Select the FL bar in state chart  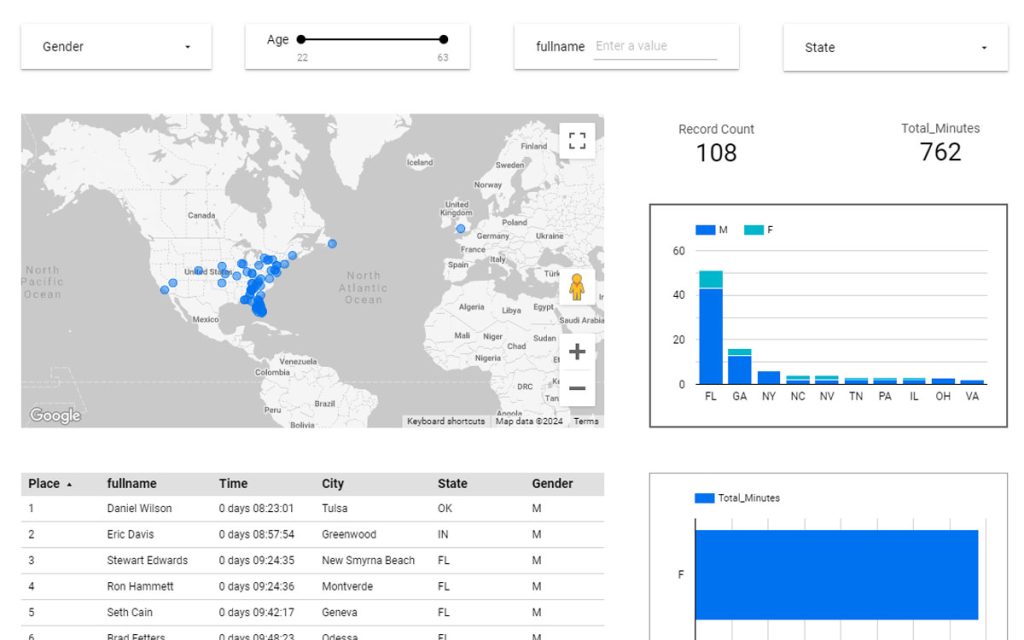pos(711,327)
